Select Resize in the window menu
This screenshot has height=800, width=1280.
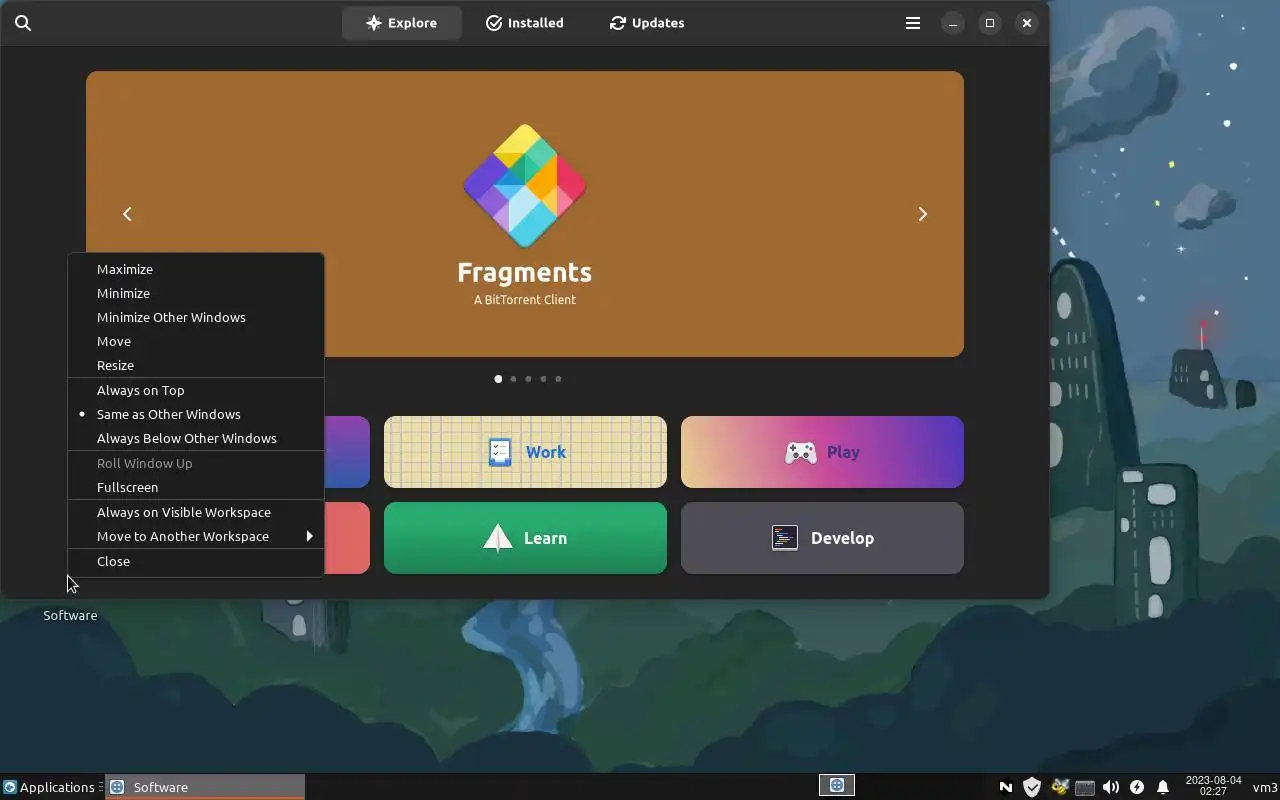196,365
